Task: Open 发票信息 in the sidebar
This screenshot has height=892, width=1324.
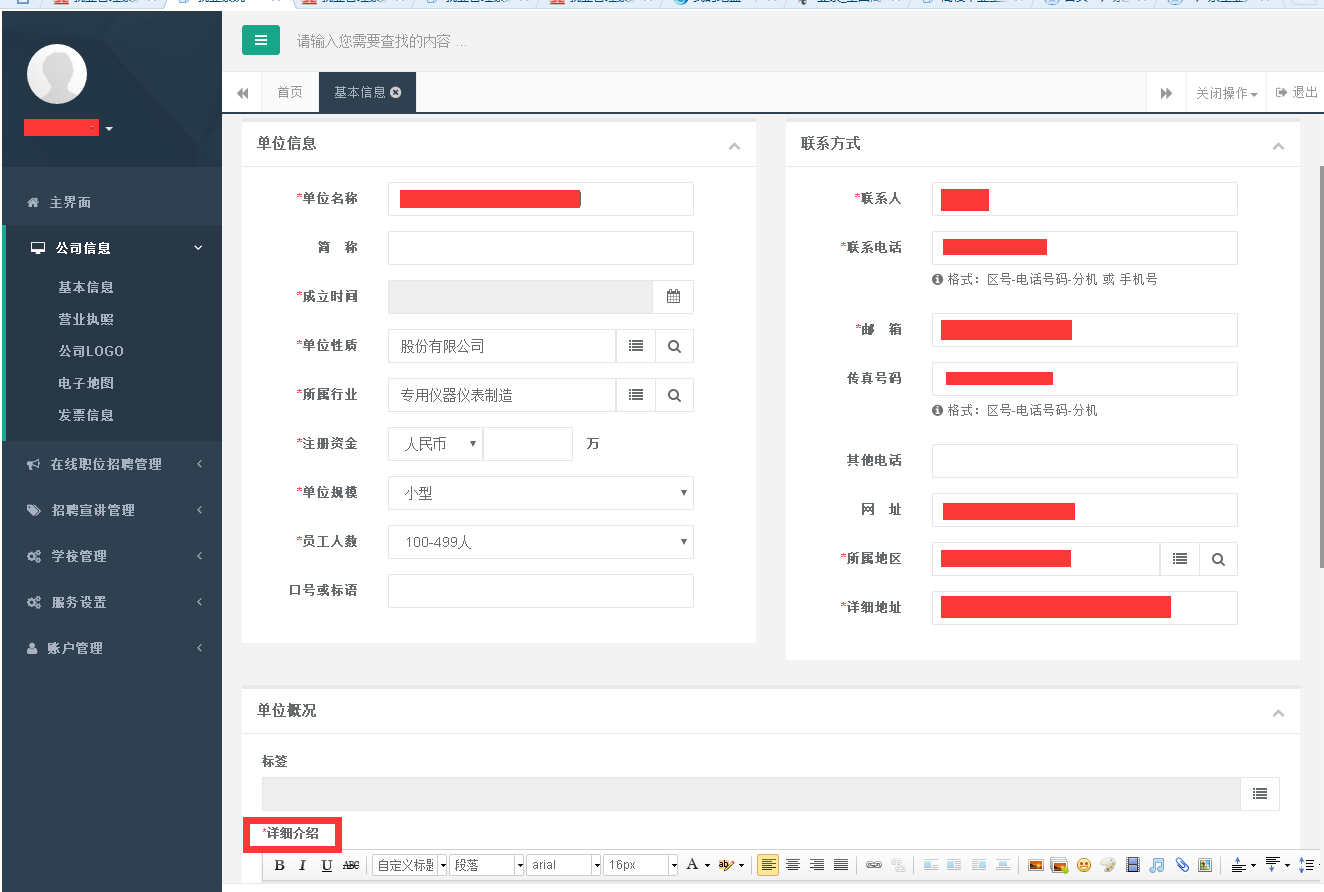Action: (x=86, y=415)
